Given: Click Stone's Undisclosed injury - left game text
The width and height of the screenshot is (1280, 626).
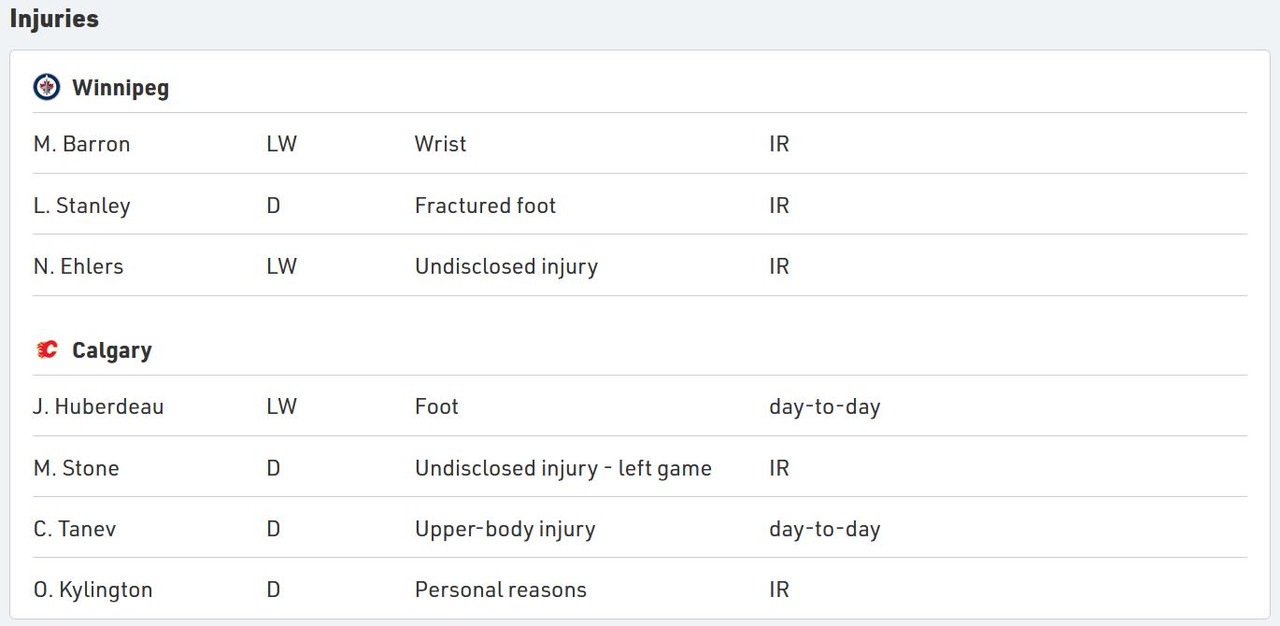Looking at the screenshot, I should coord(563,468).
